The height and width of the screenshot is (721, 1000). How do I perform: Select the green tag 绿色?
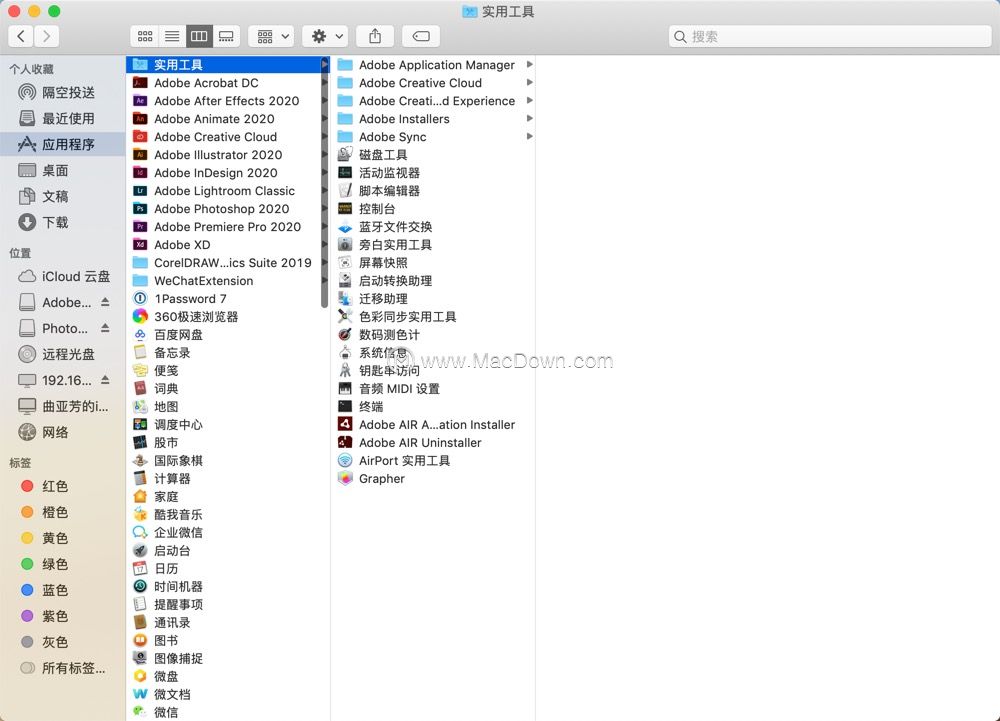[x=62, y=564]
